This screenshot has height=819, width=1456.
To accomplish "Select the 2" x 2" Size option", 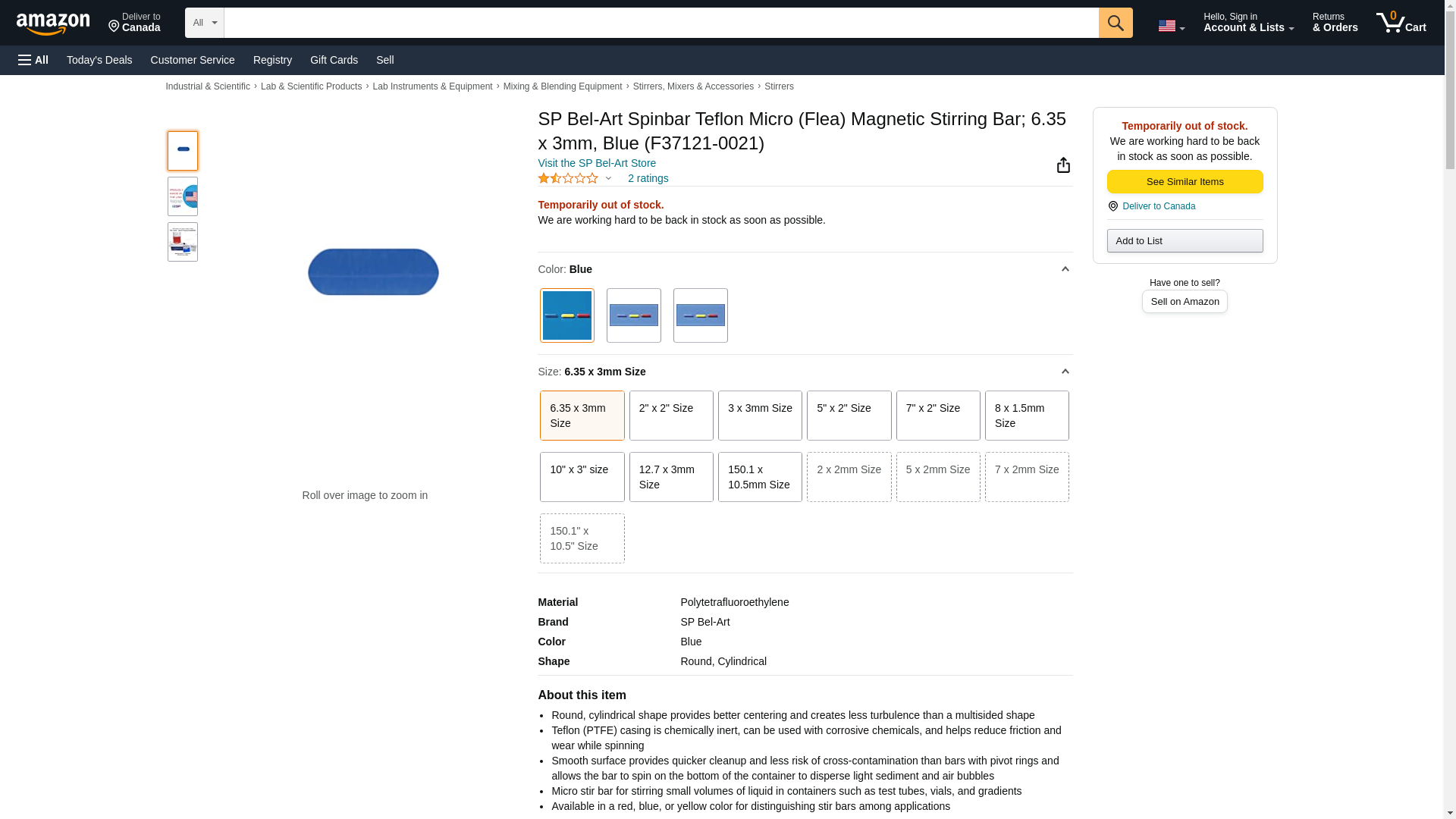I will (x=670, y=416).
